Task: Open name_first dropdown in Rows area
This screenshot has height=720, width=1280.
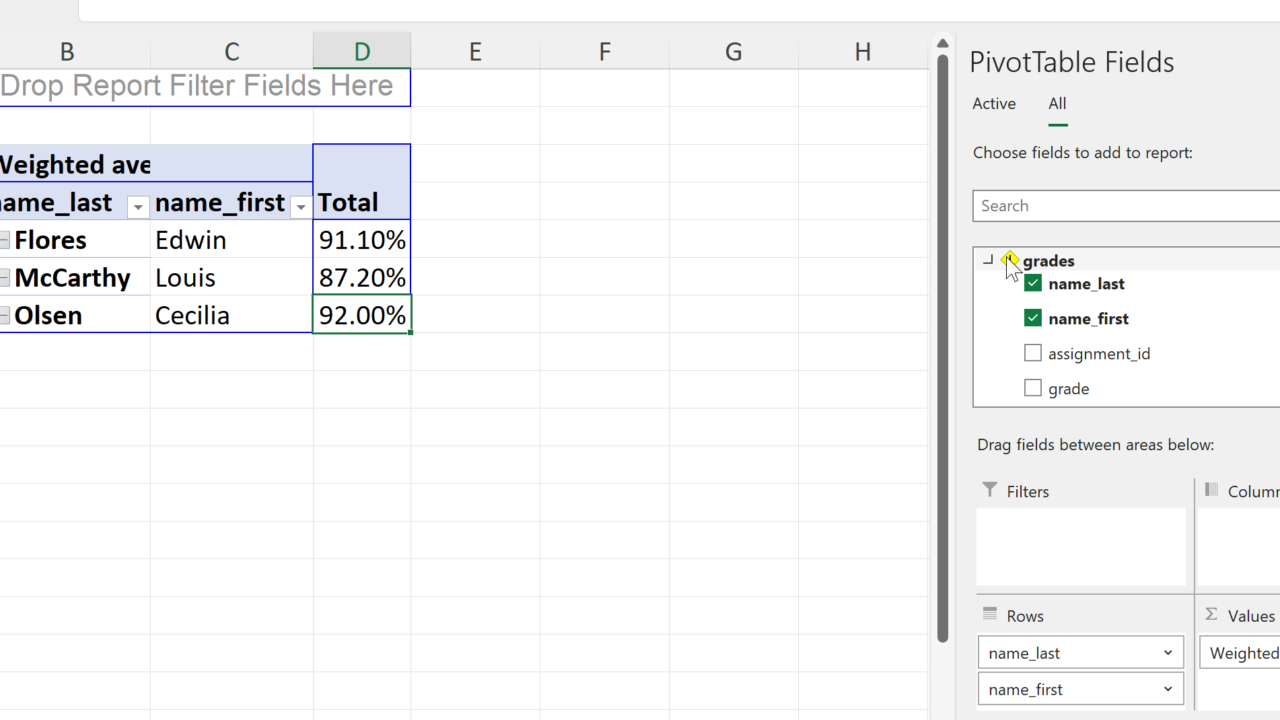Action: (1168, 689)
